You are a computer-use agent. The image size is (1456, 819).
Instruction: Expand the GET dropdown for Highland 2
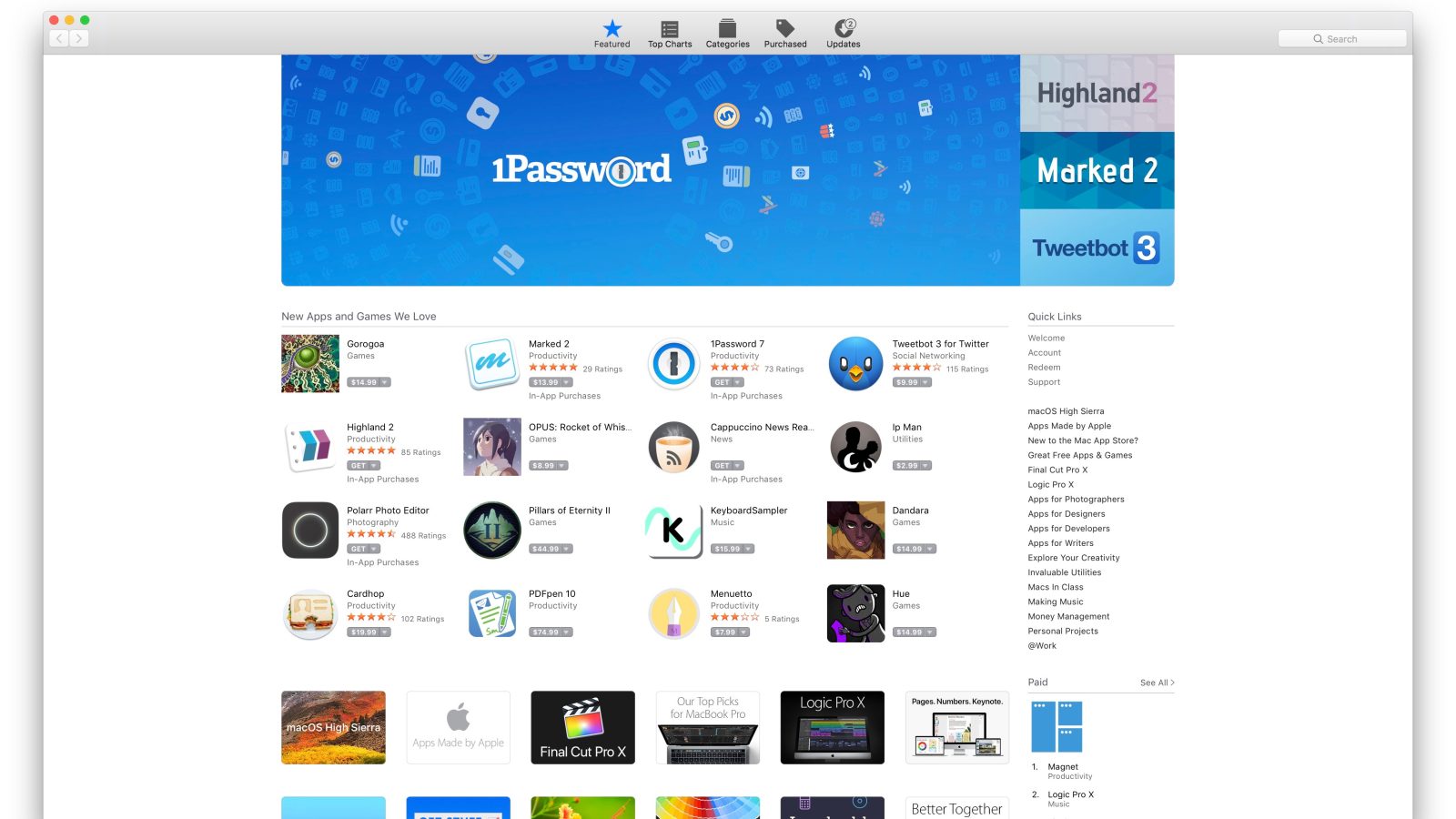374,466
